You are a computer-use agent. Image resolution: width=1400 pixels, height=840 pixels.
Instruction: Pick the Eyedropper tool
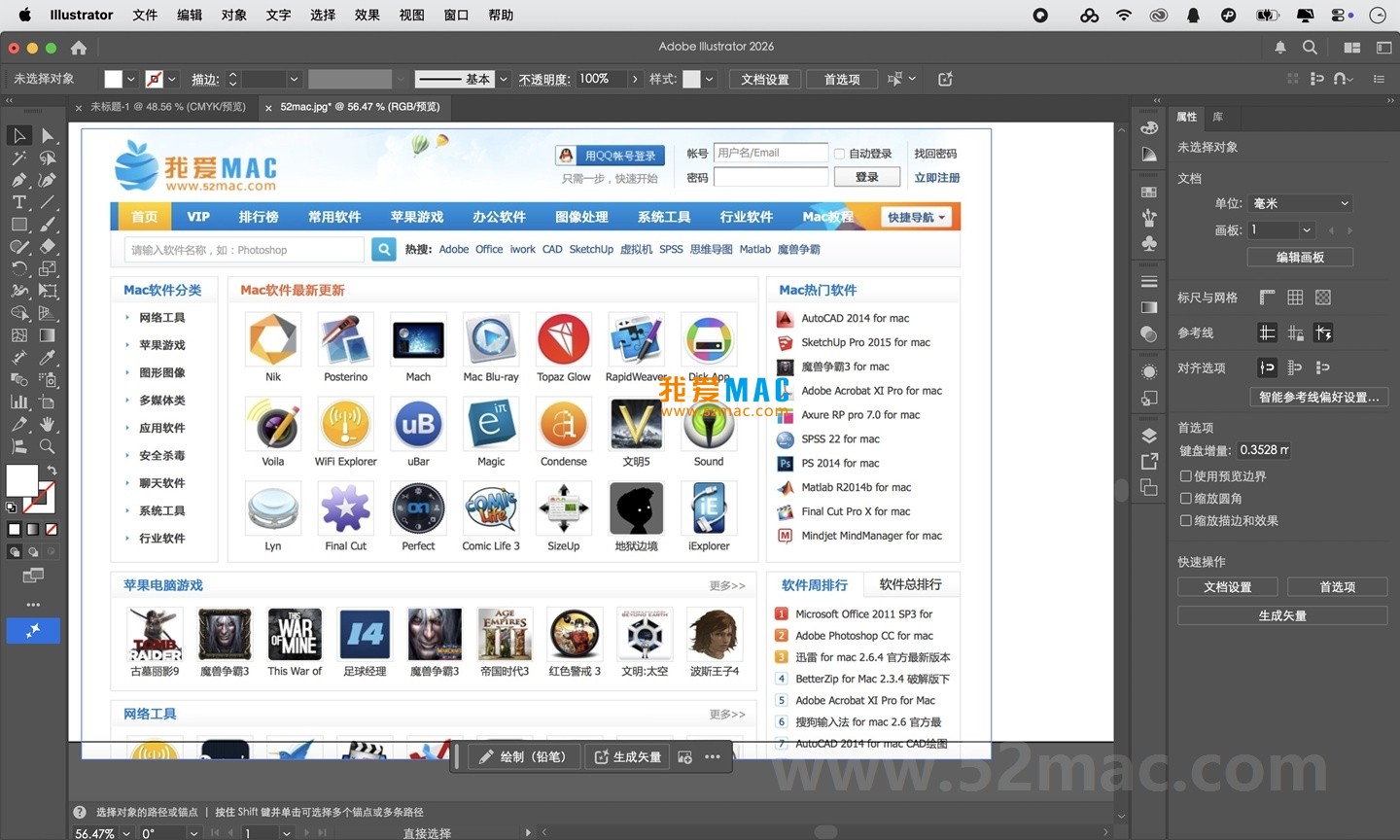click(x=48, y=359)
